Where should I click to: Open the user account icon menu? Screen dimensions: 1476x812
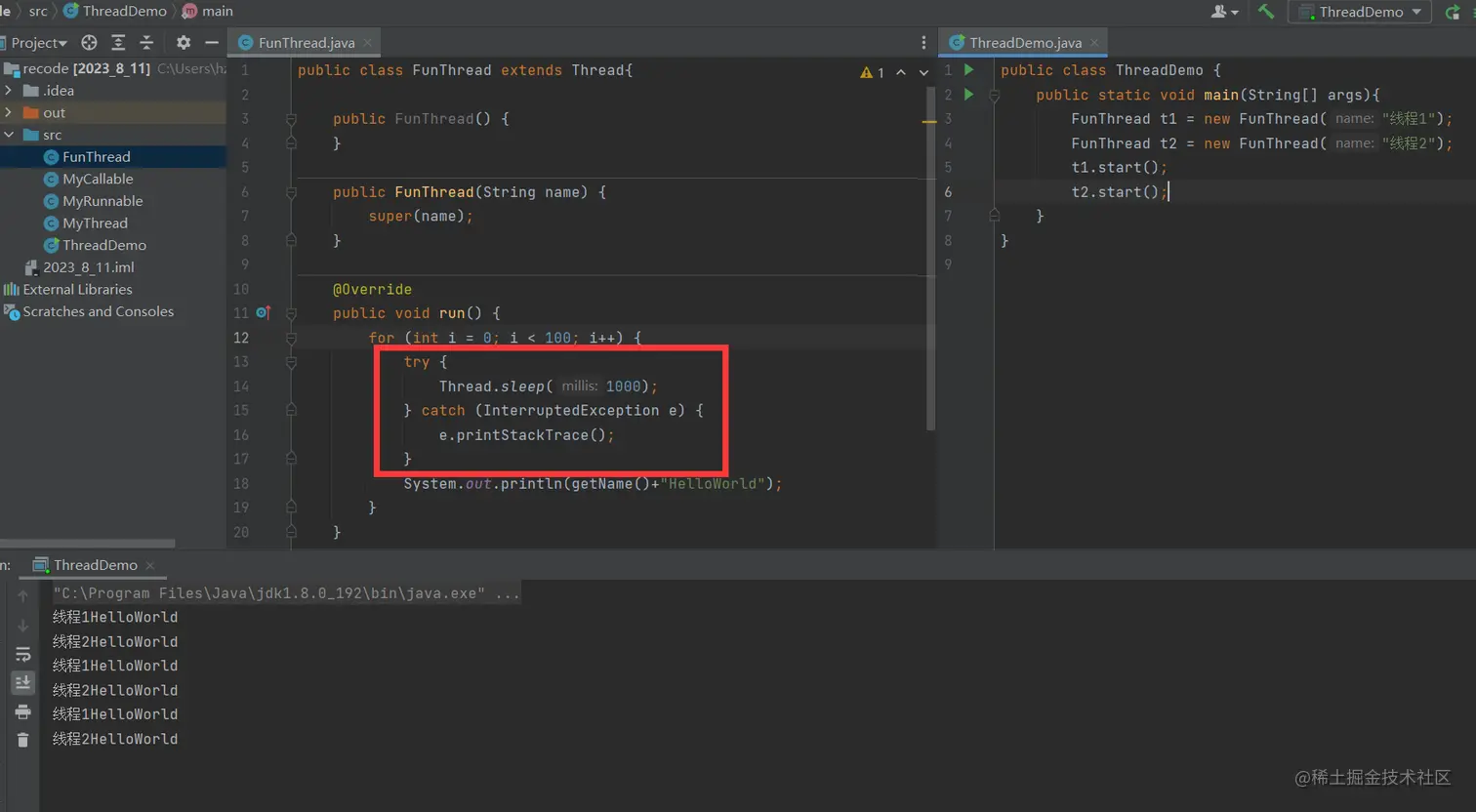tap(1224, 12)
